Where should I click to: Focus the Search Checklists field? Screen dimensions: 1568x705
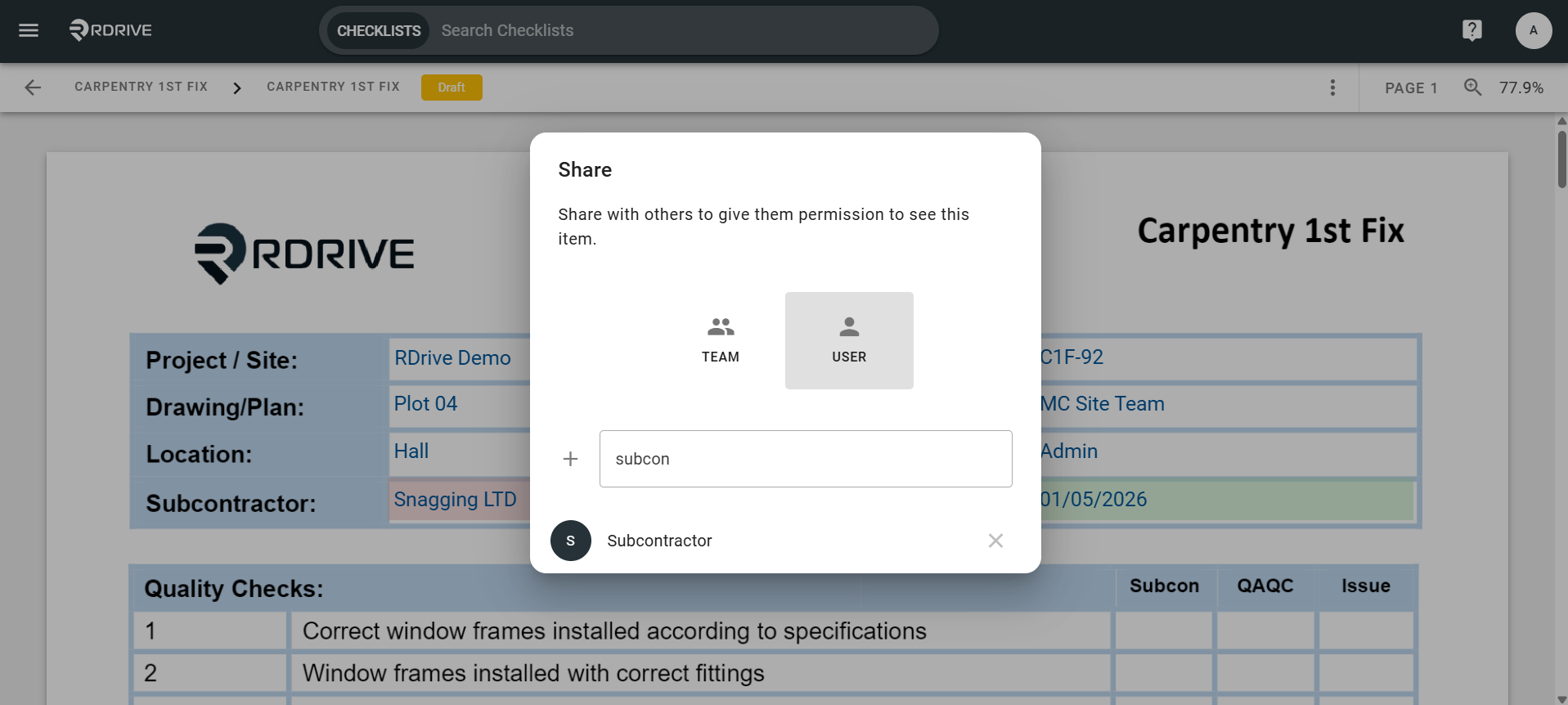(683, 30)
